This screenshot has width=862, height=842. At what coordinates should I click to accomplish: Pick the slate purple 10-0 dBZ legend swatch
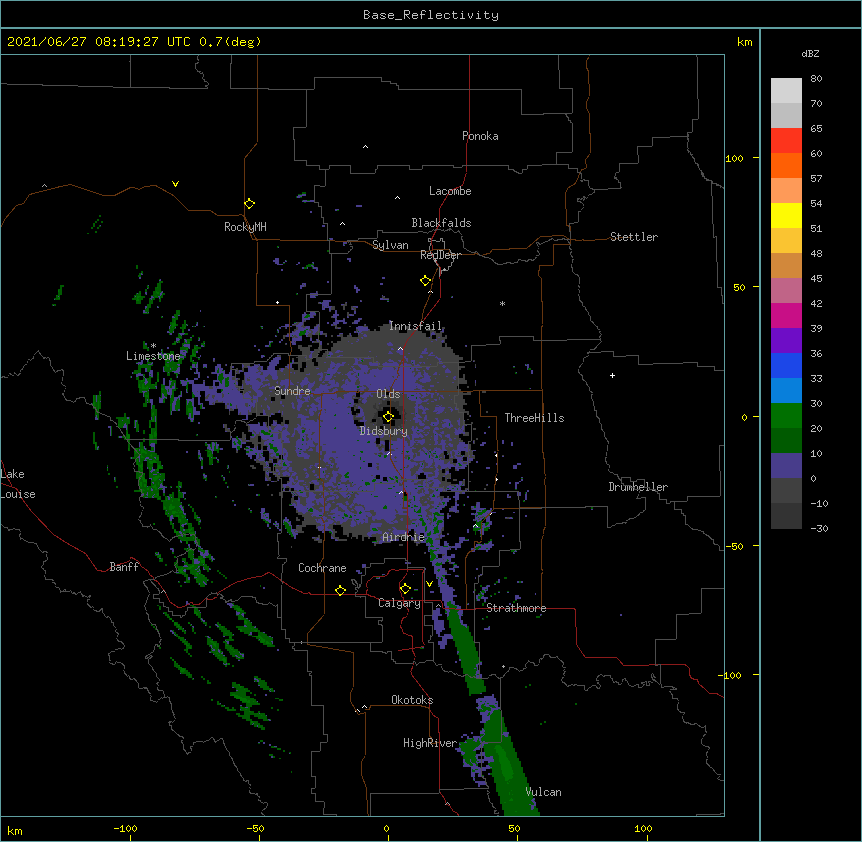[786, 466]
